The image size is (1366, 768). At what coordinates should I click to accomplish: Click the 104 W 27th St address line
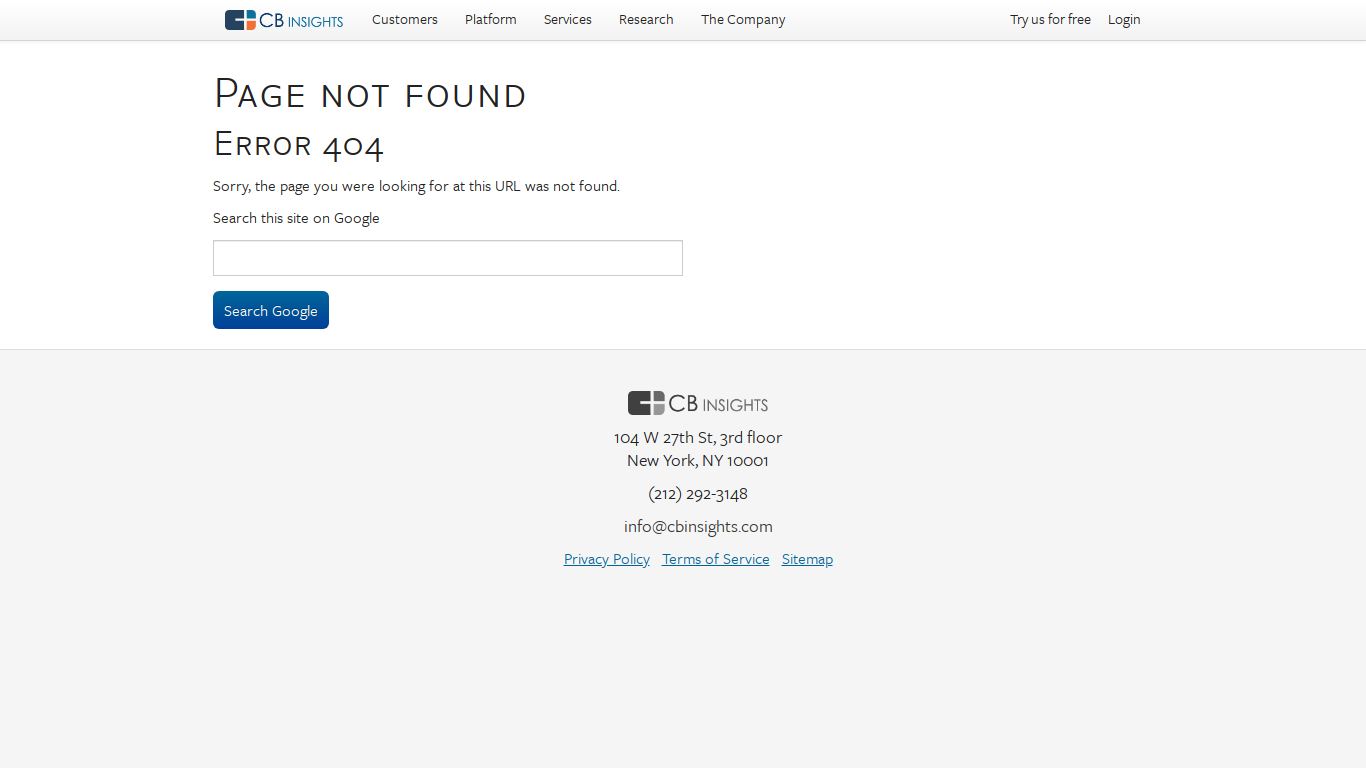(698, 437)
